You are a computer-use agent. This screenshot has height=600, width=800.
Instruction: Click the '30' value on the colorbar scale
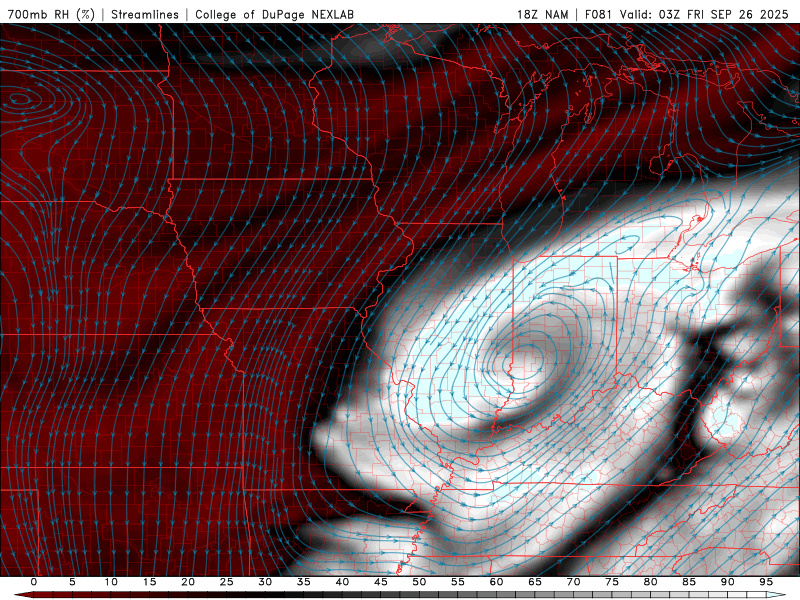click(x=265, y=582)
